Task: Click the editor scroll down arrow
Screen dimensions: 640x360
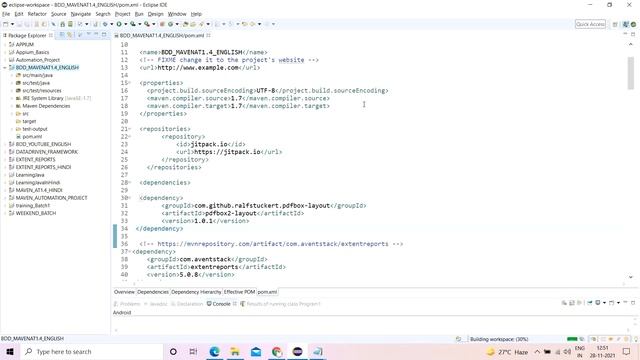Action: click(x=631, y=277)
